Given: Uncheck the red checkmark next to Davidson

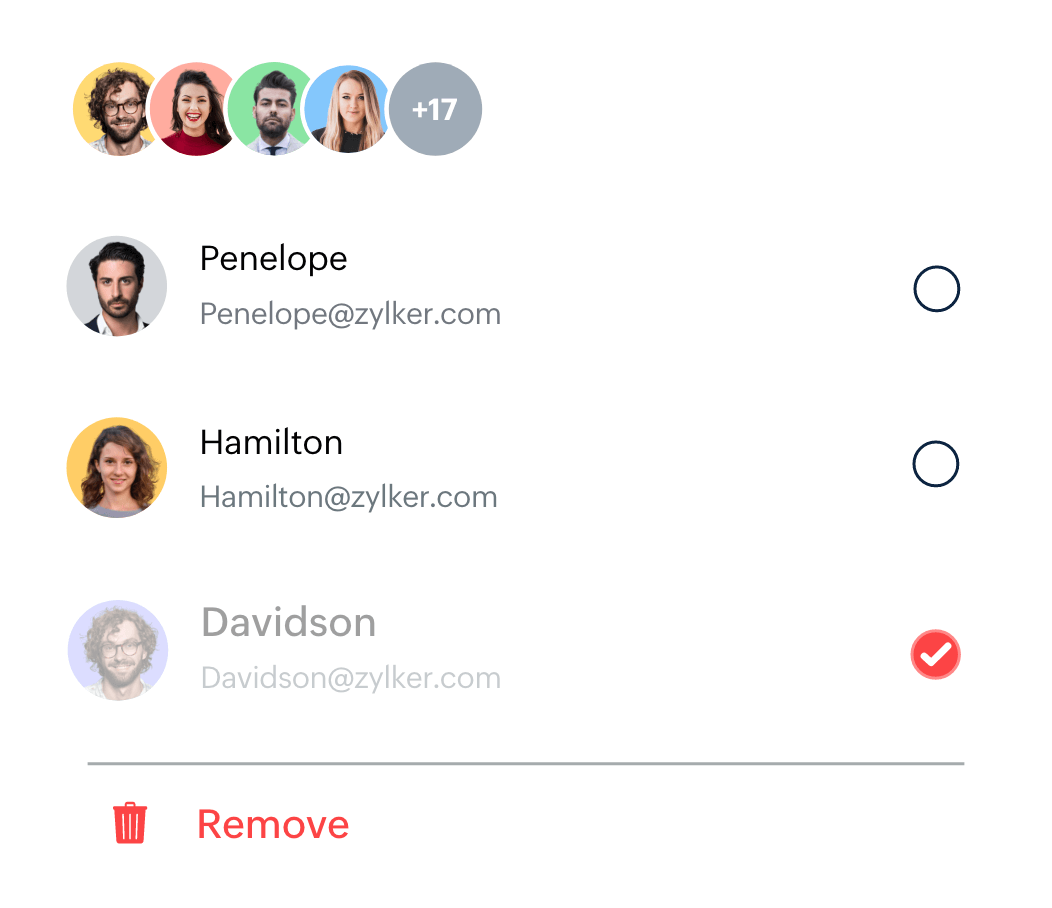Looking at the screenshot, I should [936, 654].
